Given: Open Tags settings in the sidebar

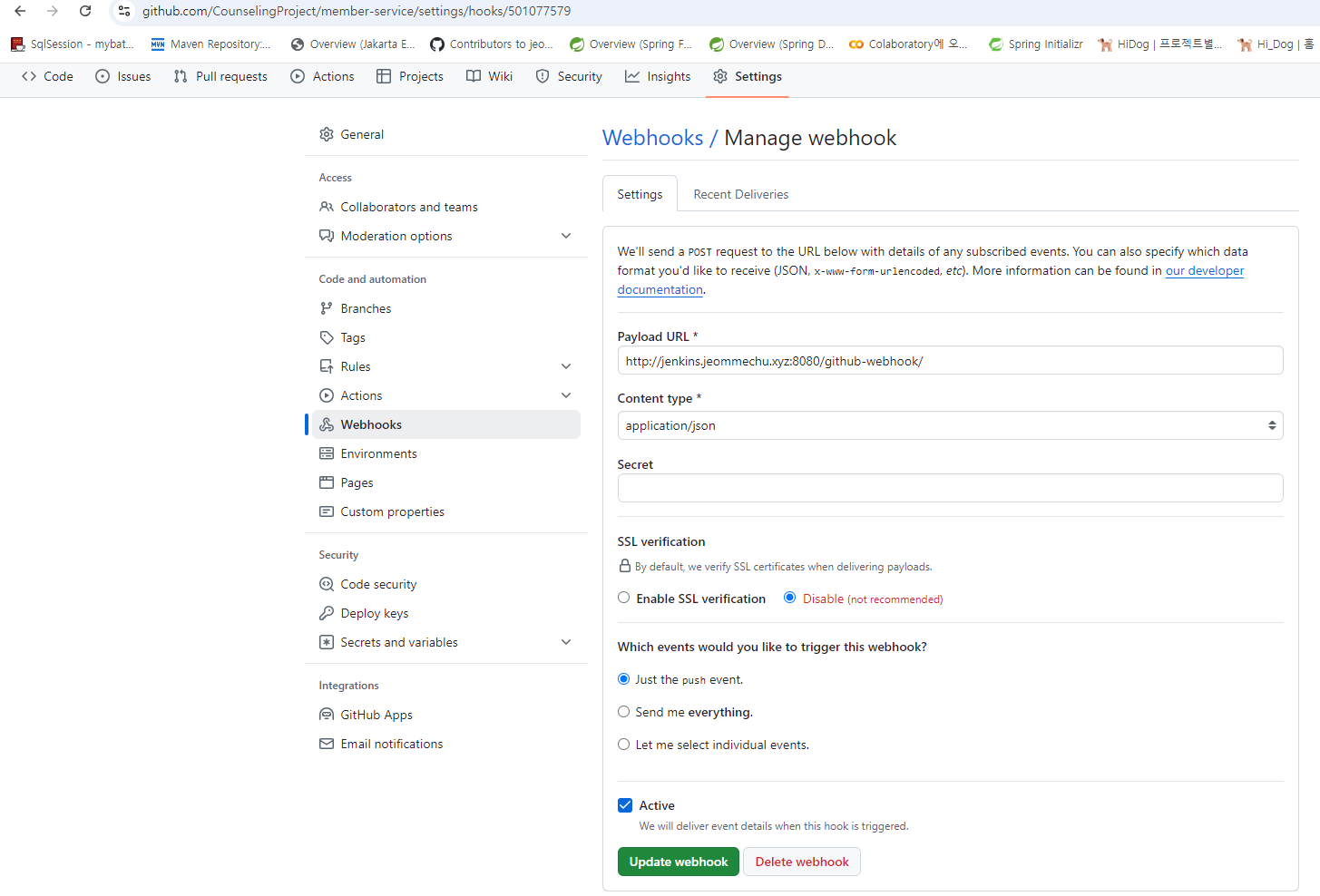Looking at the screenshot, I should [x=446, y=337].
